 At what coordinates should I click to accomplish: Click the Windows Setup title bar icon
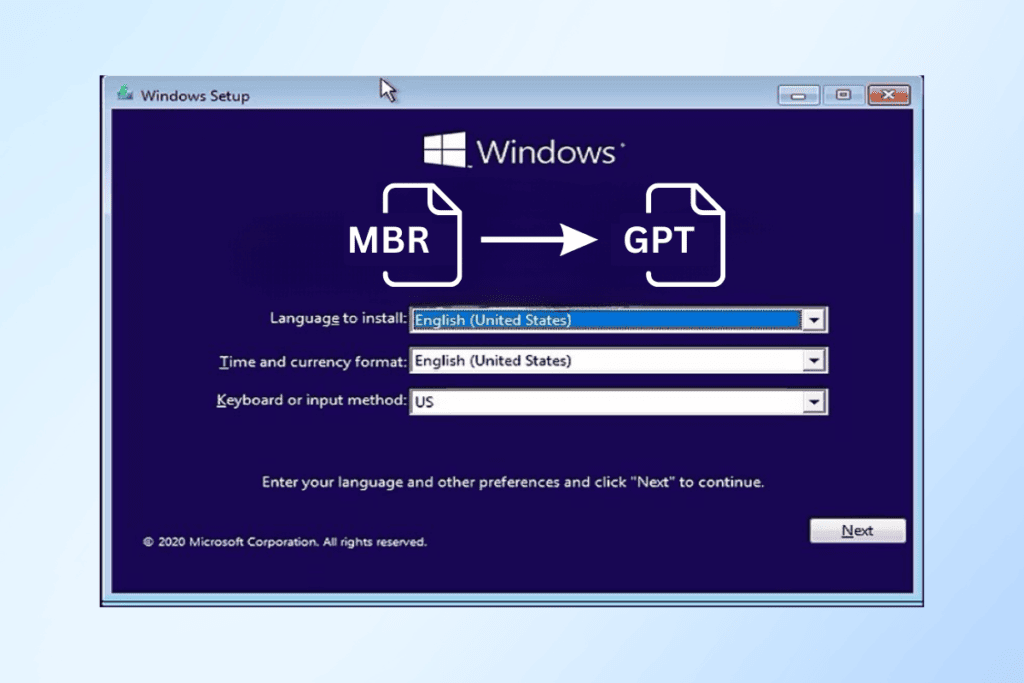coord(125,93)
